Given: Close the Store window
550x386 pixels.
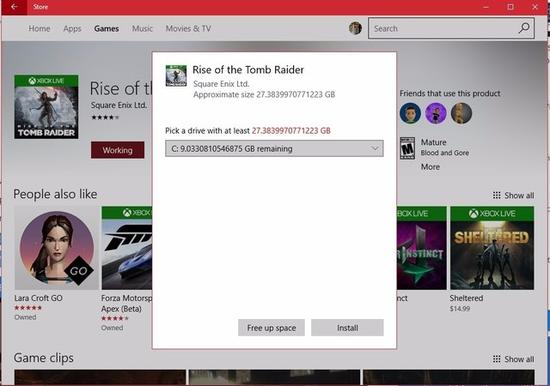Looking at the screenshot, I should 535,7.
